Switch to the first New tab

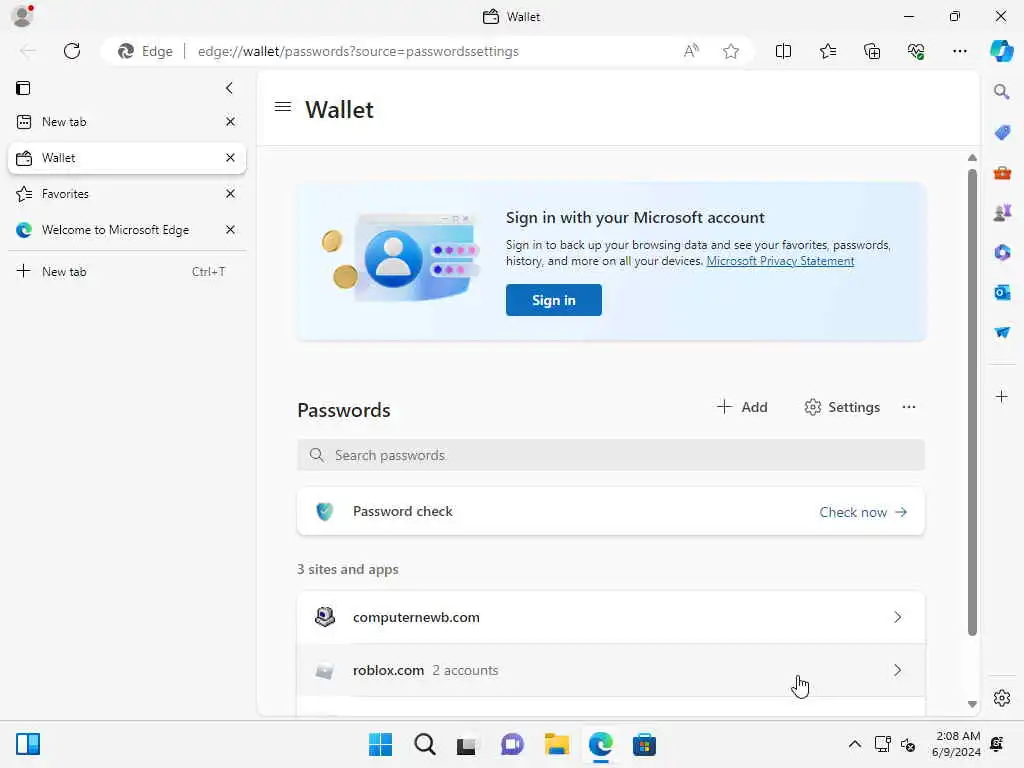(127, 121)
